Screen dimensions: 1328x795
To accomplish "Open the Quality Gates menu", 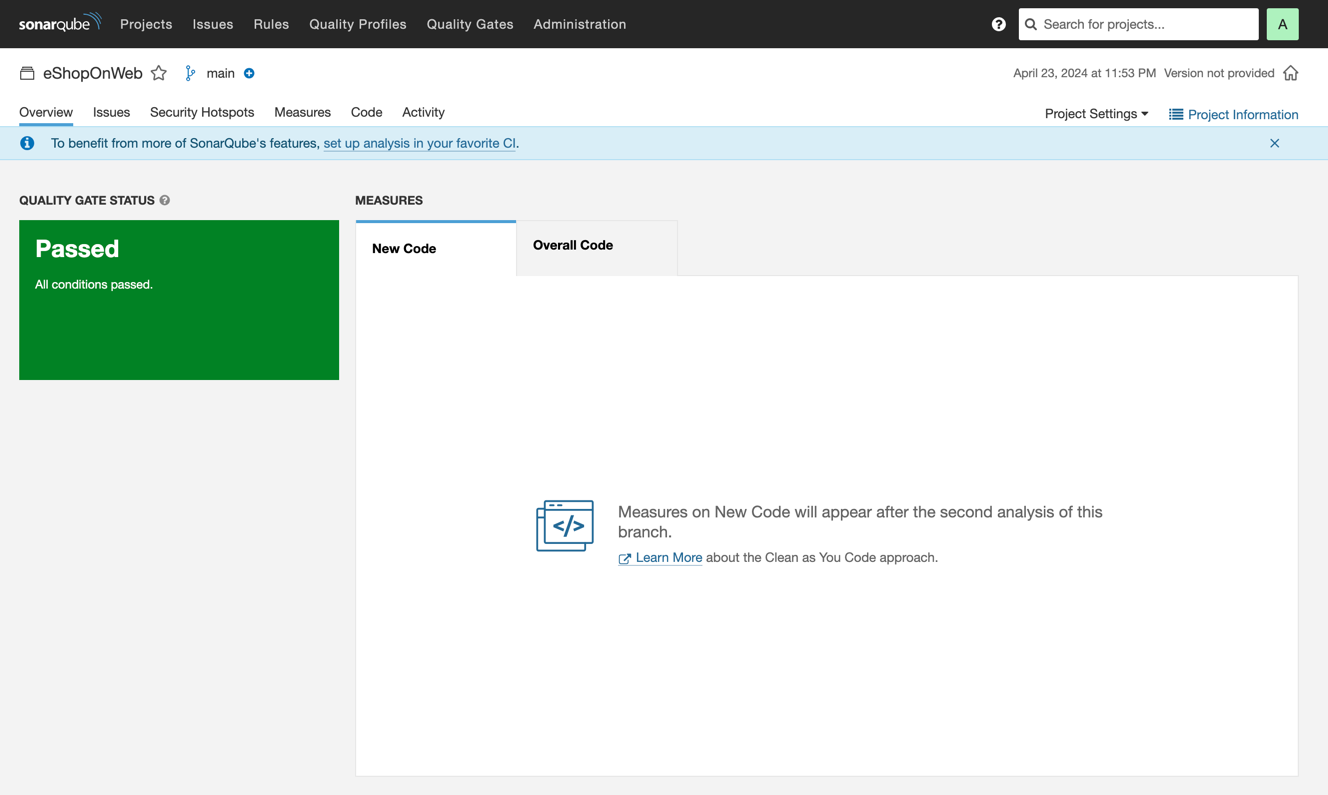I will point(469,24).
